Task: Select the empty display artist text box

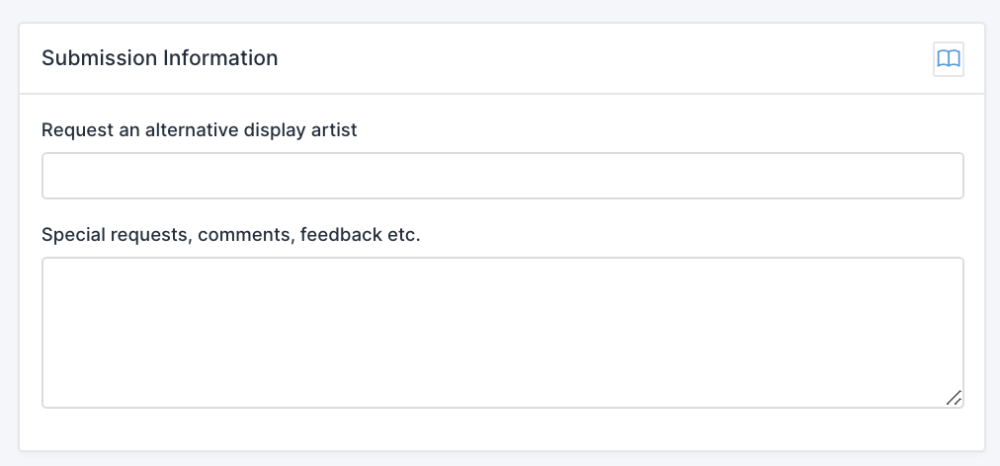Action: point(502,176)
